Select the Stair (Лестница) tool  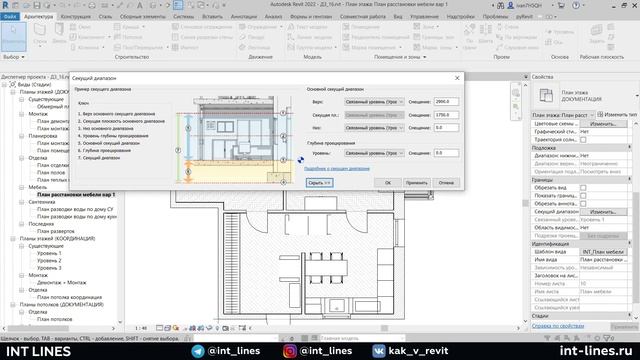coord(255,47)
